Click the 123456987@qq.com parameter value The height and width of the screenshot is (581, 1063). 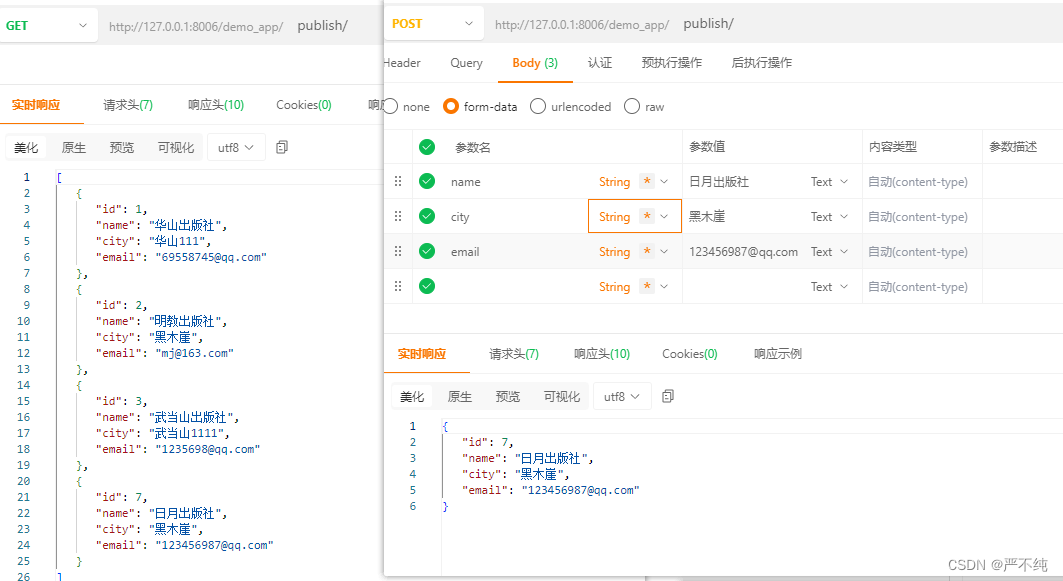(x=744, y=252)
